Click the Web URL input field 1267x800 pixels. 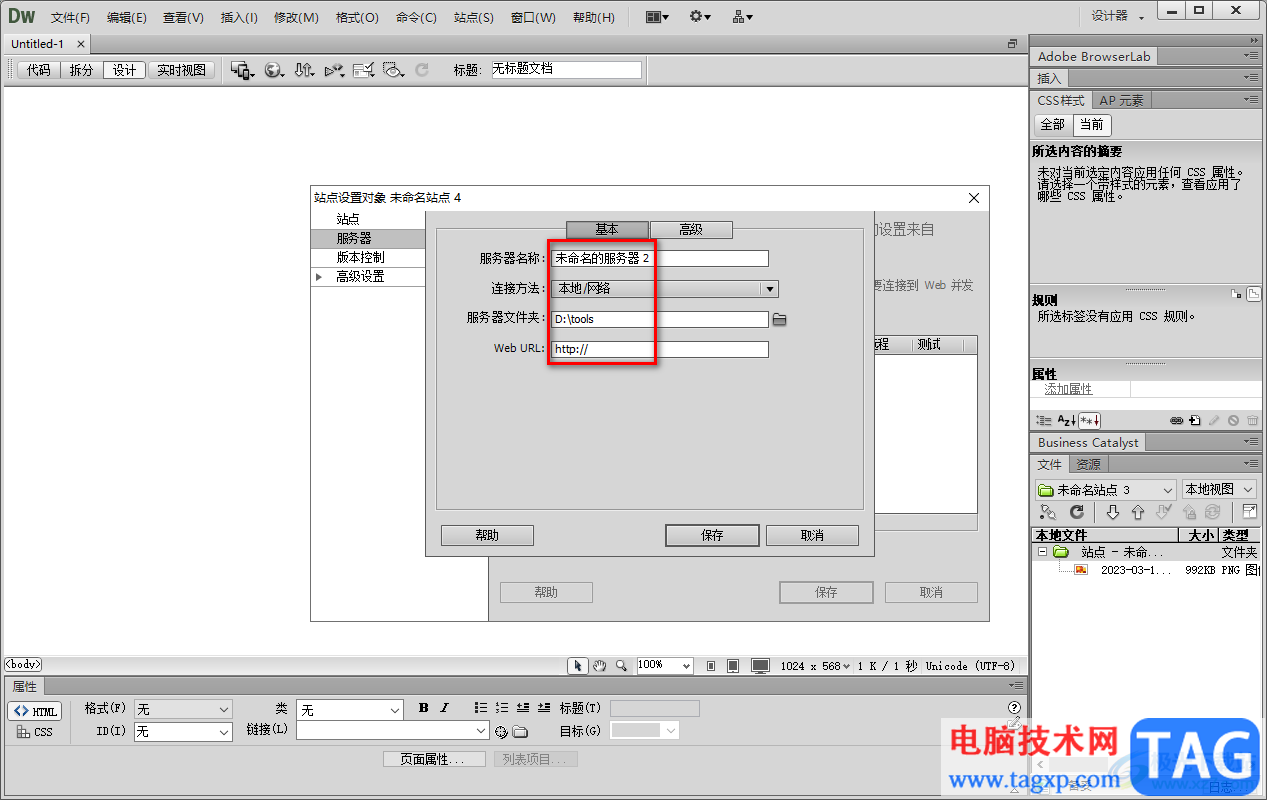[660, 349]
